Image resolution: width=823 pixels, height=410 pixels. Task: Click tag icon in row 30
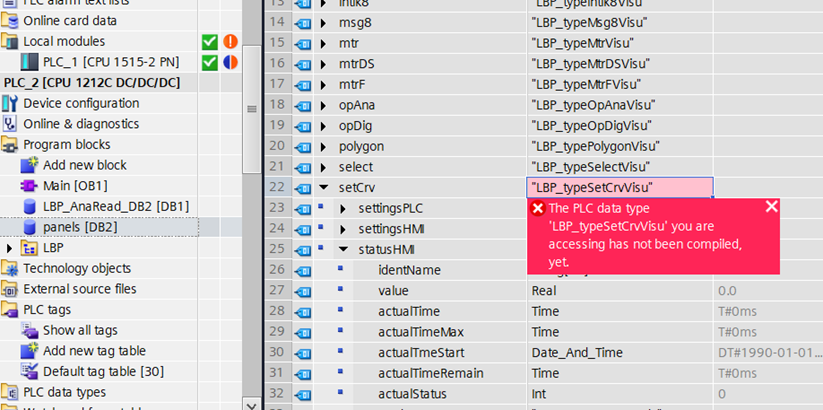[x=302, y=353]
